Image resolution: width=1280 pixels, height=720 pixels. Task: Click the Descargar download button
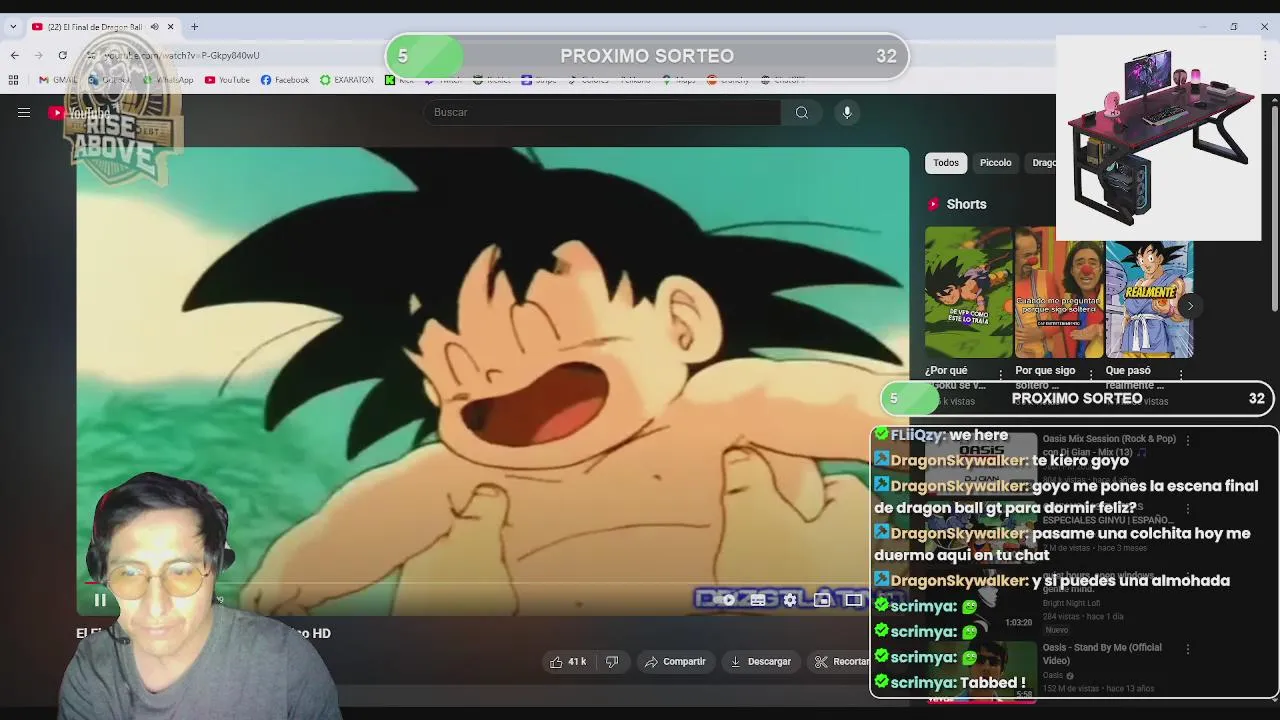761,661
